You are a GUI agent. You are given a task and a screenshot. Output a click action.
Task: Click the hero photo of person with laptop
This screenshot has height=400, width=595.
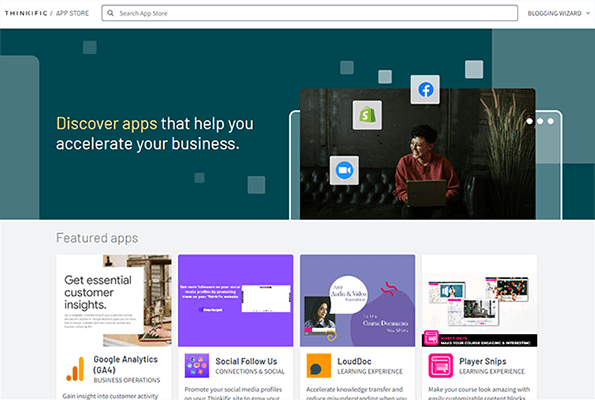click(x=417, y=154)
